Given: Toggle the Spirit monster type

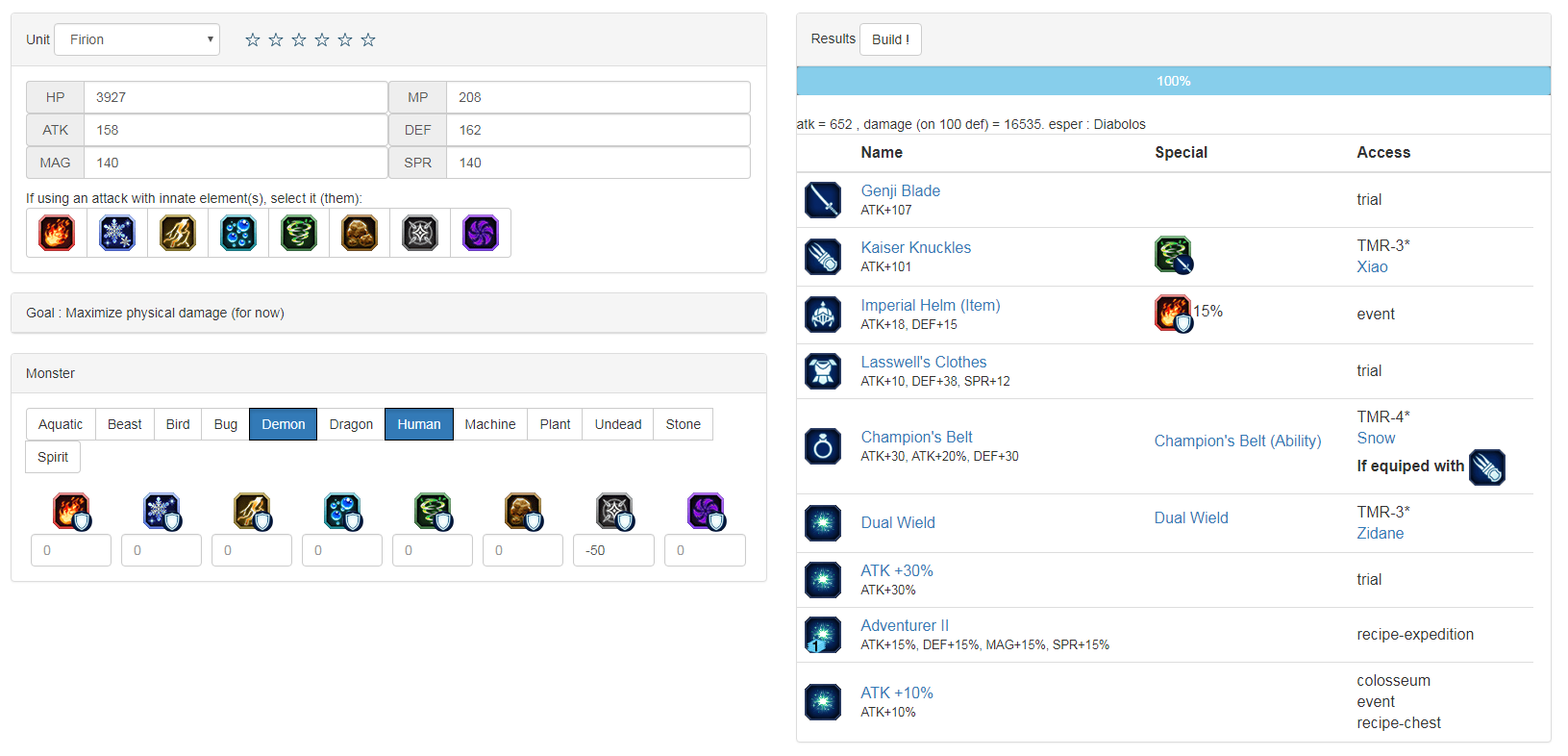Looking at the screenshot, I should point(53,457).
